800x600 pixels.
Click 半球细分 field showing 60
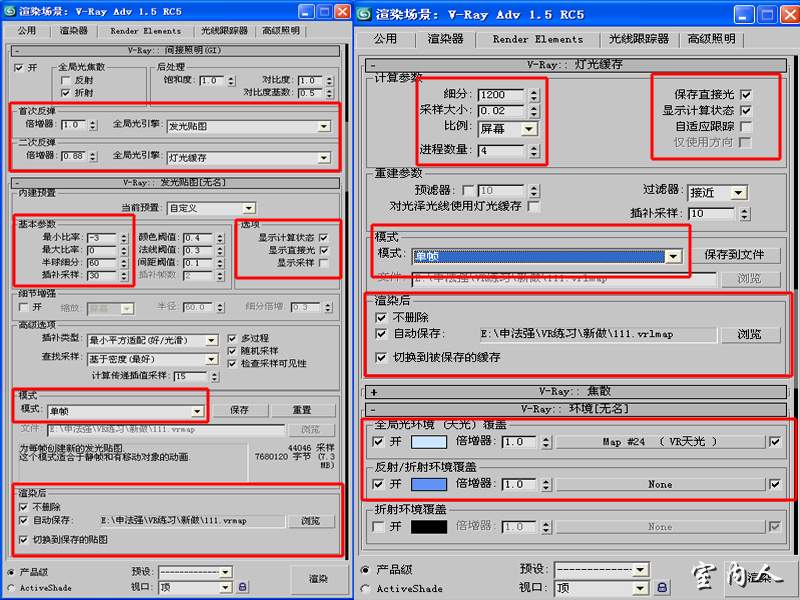[x=102, y=263]
